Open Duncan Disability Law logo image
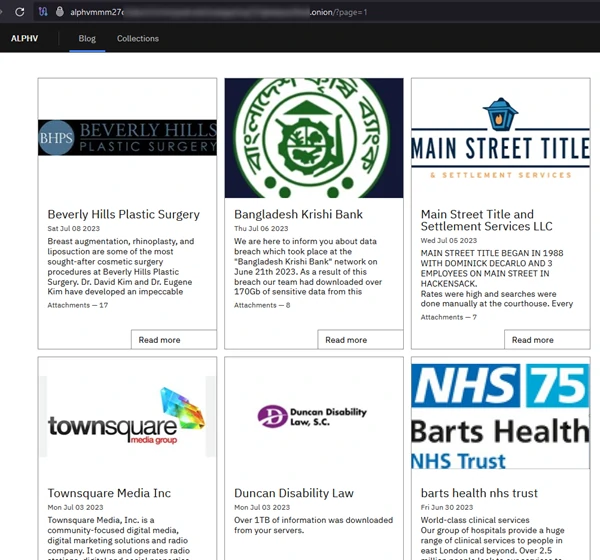This screenshot has width=600, height=560. (x=312, y=416)
